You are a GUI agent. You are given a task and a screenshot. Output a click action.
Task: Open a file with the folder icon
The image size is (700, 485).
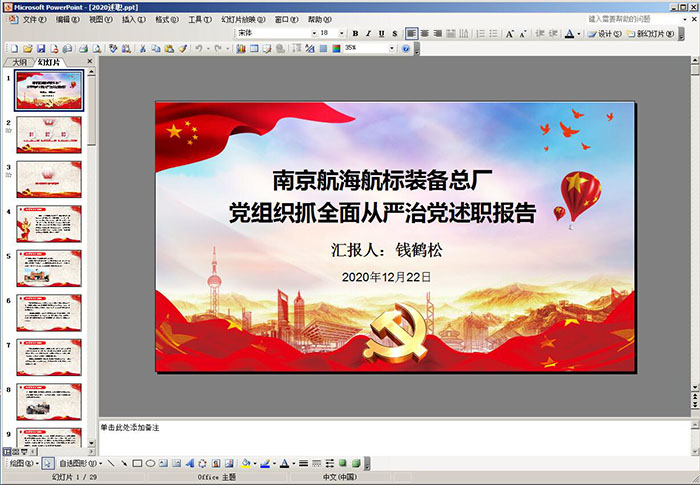click(28, 49)
